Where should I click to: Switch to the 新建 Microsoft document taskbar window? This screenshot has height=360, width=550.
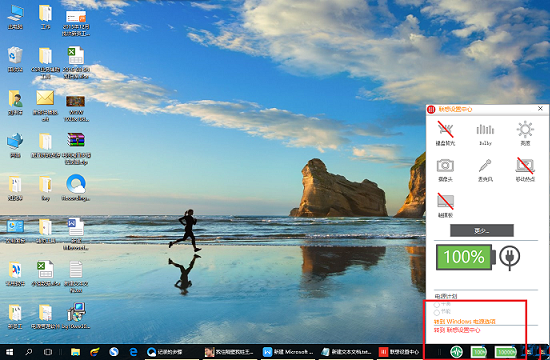tap(288, 352)
